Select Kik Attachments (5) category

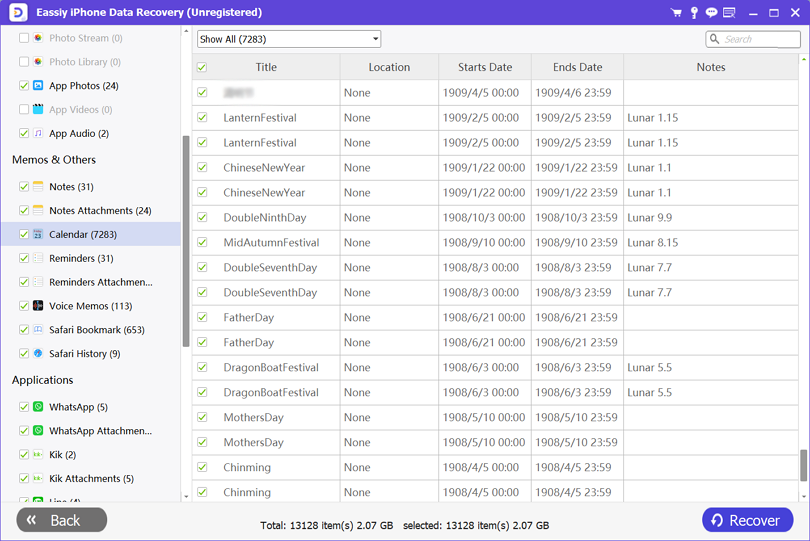(91, 478)
